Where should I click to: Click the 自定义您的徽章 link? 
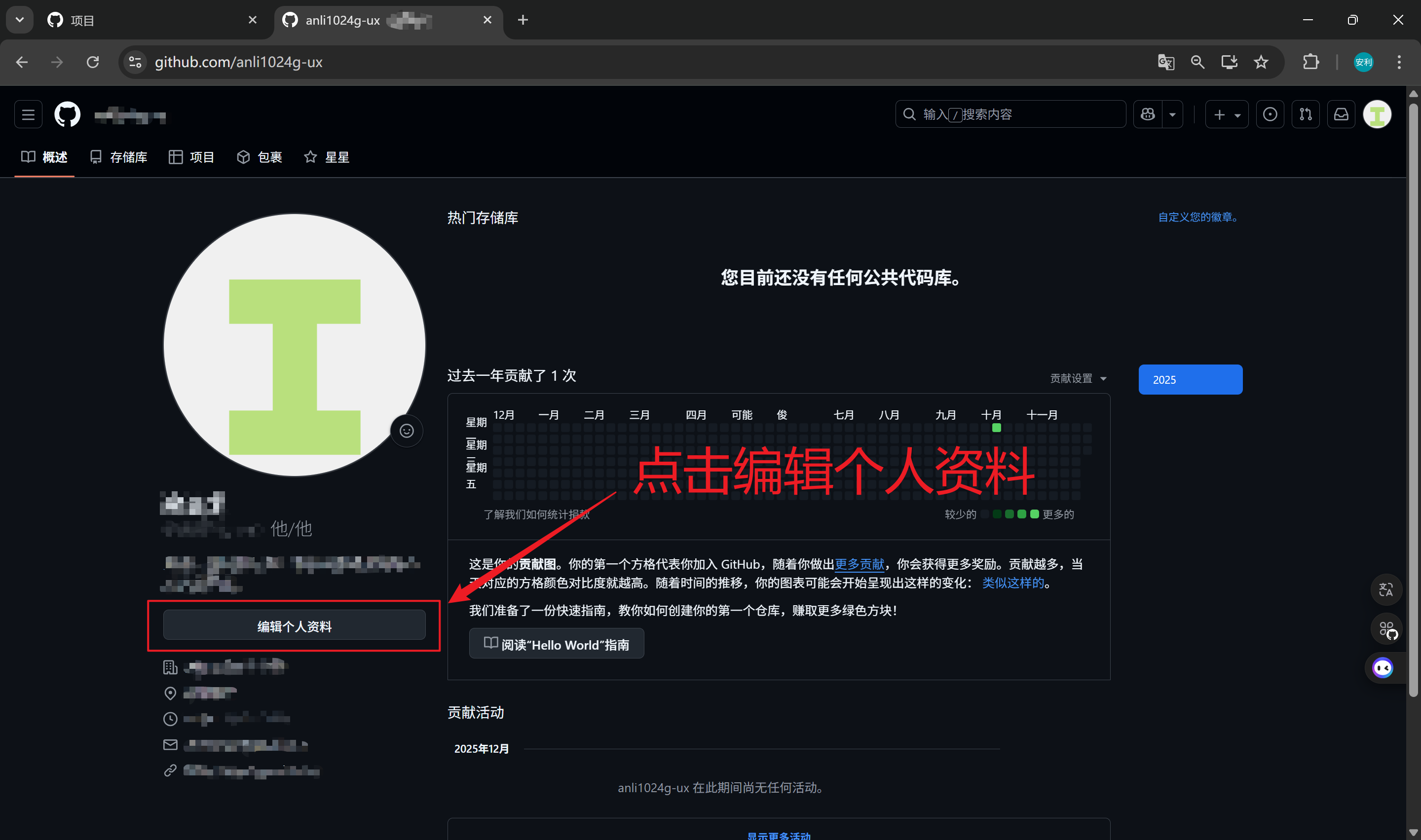[x=1198, y=218]
